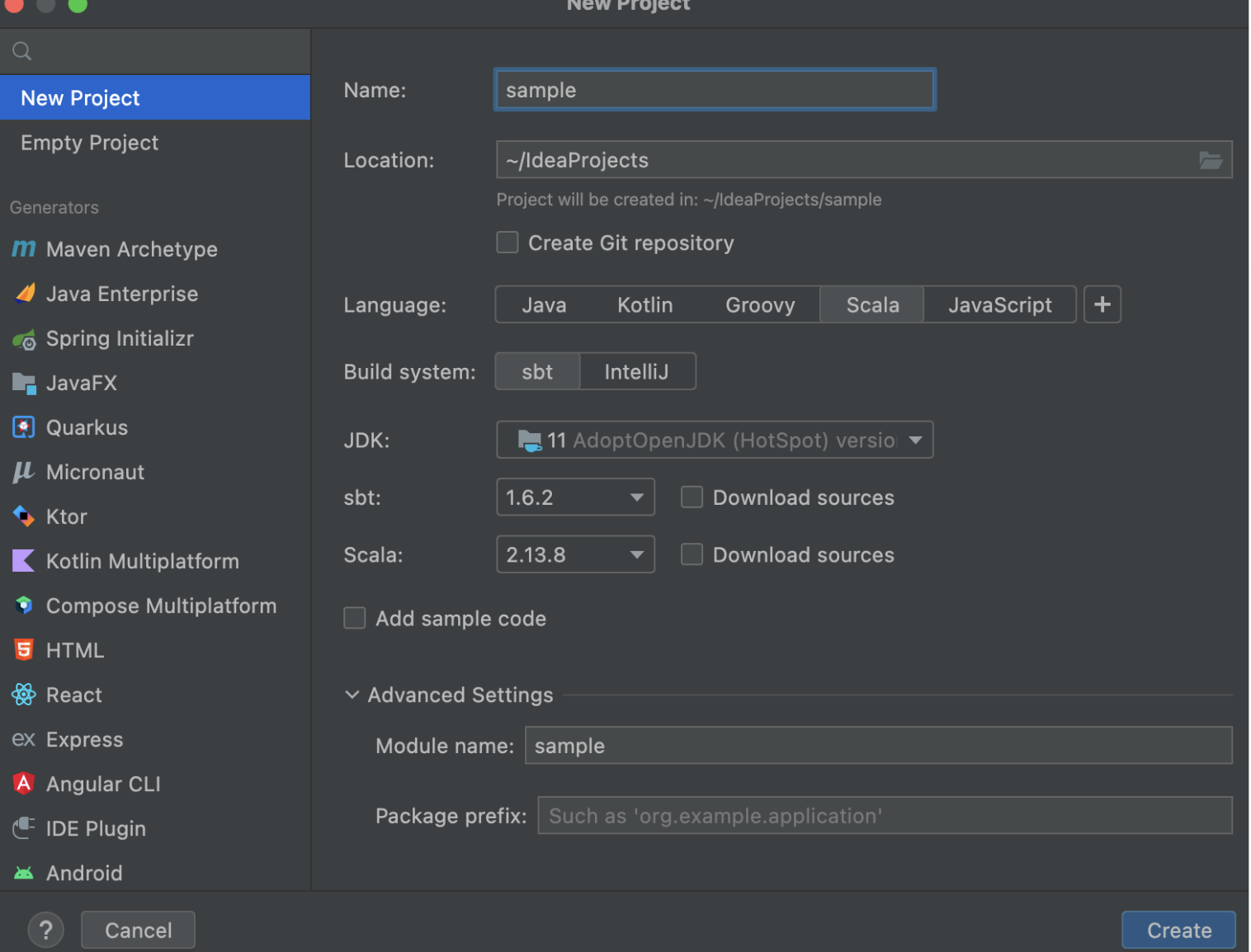Click the React atom icon

24,695
